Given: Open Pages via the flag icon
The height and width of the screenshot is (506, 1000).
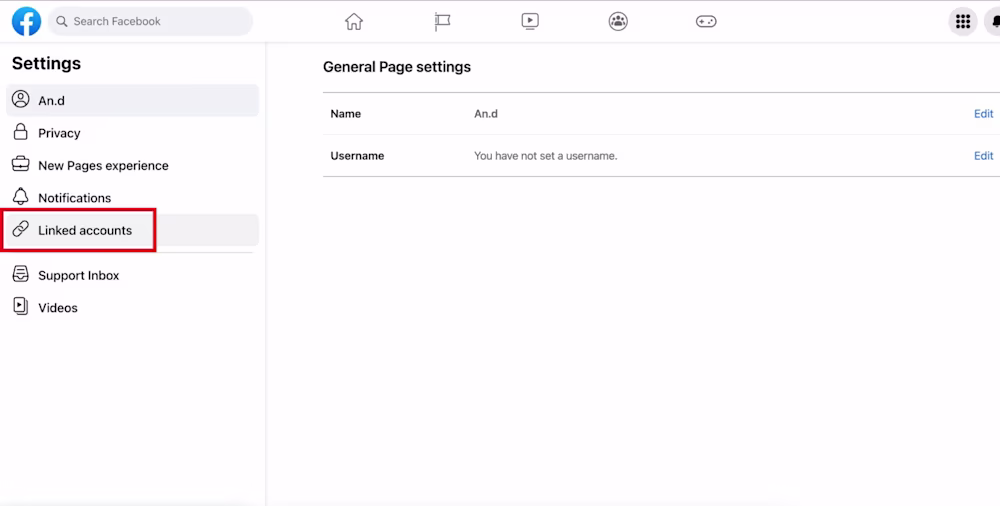Looking at the screenshot, I should coord(442,22).
